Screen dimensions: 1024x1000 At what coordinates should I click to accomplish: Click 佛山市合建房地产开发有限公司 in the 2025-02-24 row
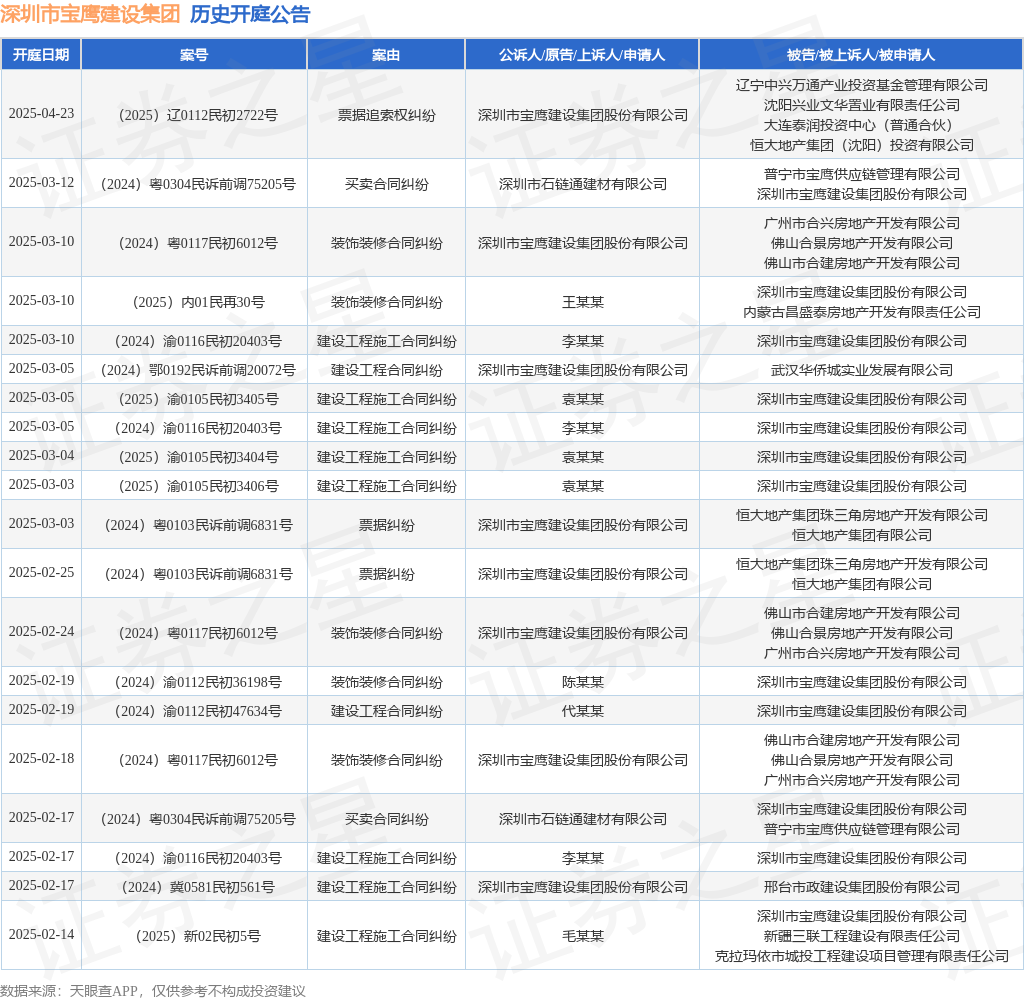(x=861, y=613)
